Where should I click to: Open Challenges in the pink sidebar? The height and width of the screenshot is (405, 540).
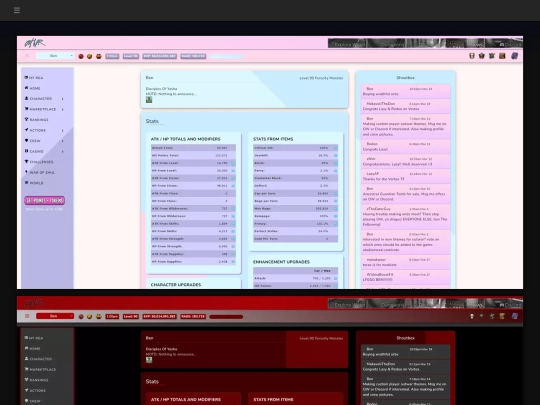pyautogui.click(x=39, y=162)
